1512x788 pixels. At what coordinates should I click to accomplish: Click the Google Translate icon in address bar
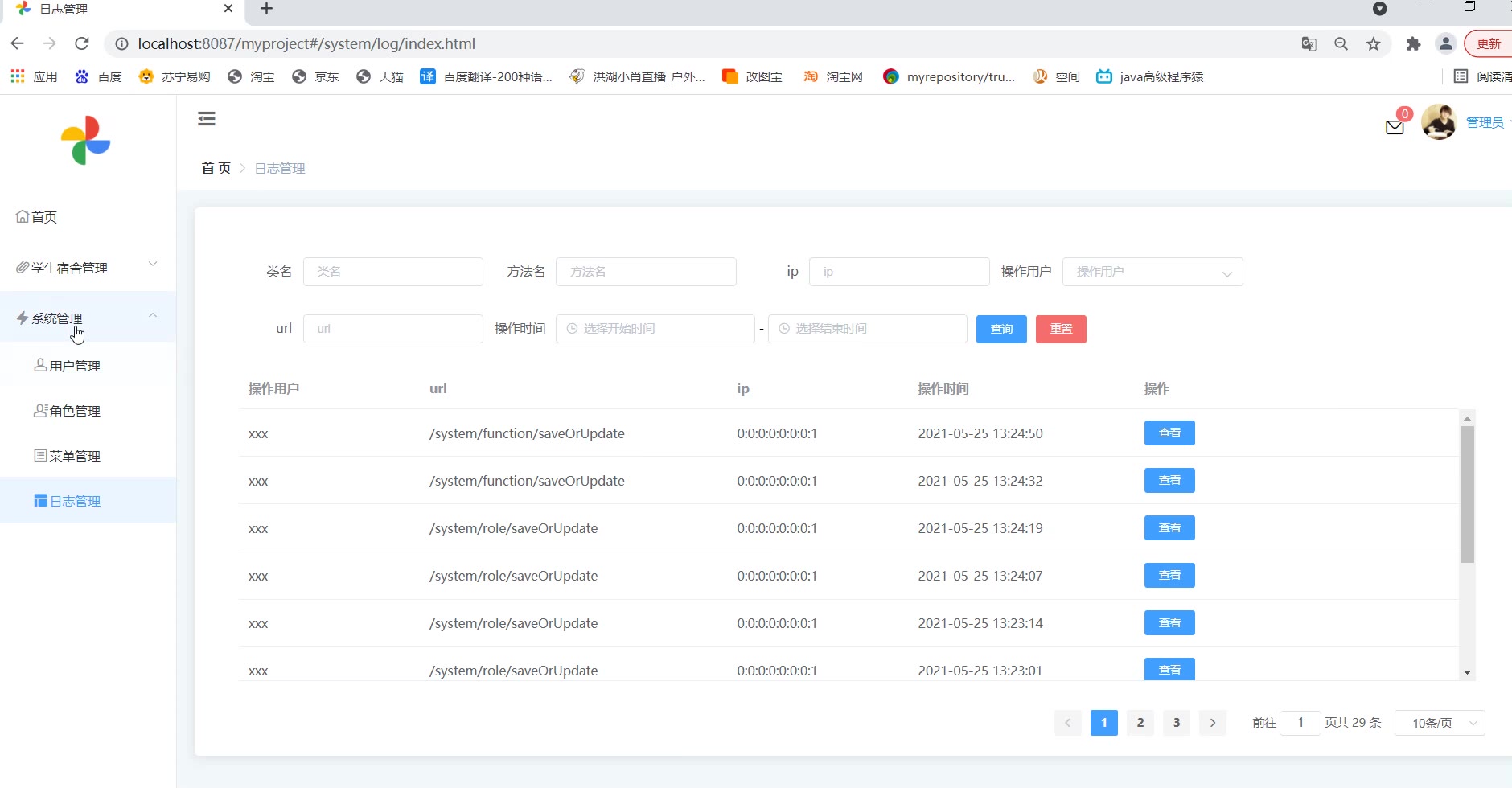pyautogui.click(x=1309, y=44)
